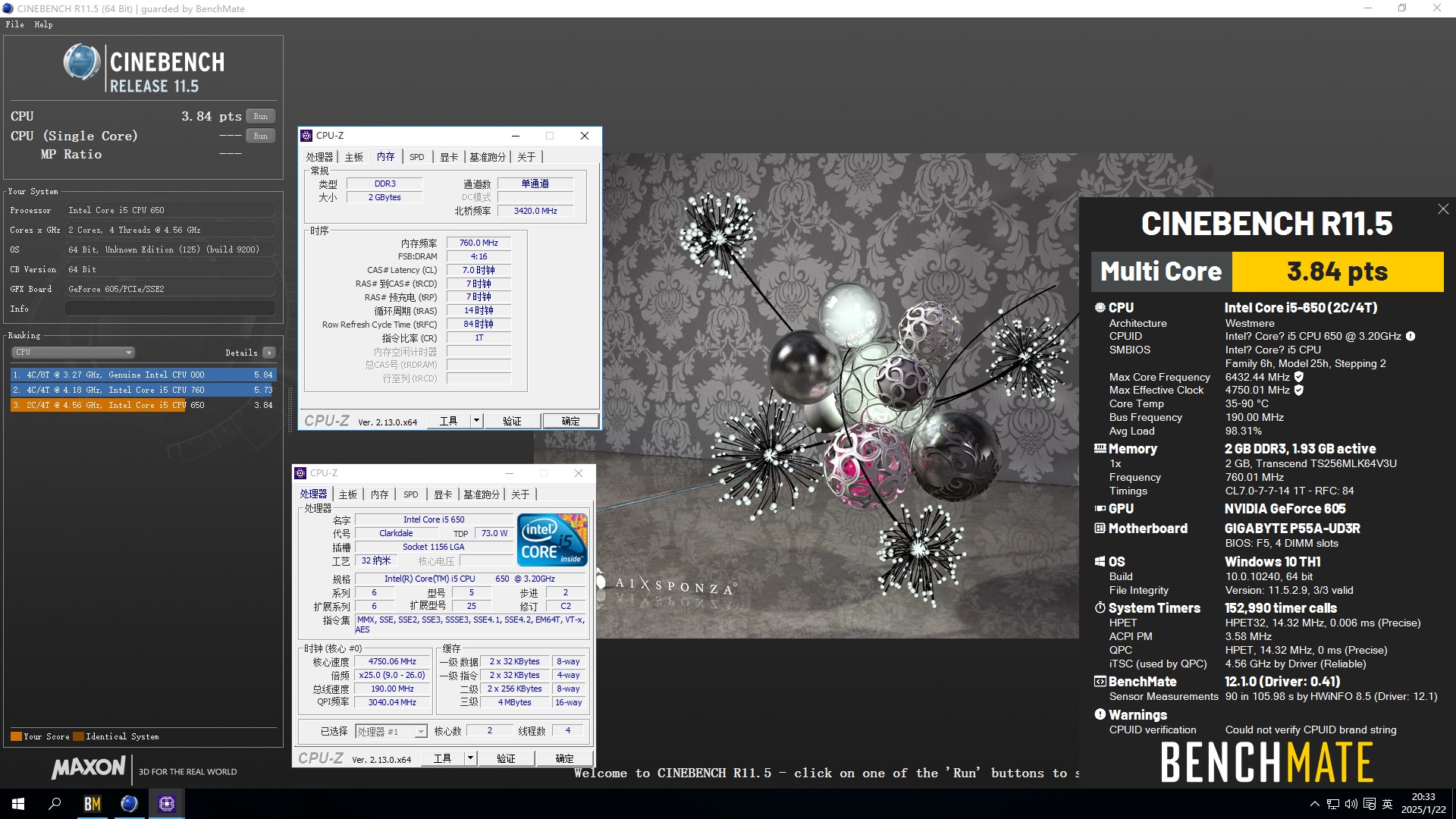Select ranking row 2C/4T Intel Core i5 650
Screen dimensions: 1456x819
point(143,405)
